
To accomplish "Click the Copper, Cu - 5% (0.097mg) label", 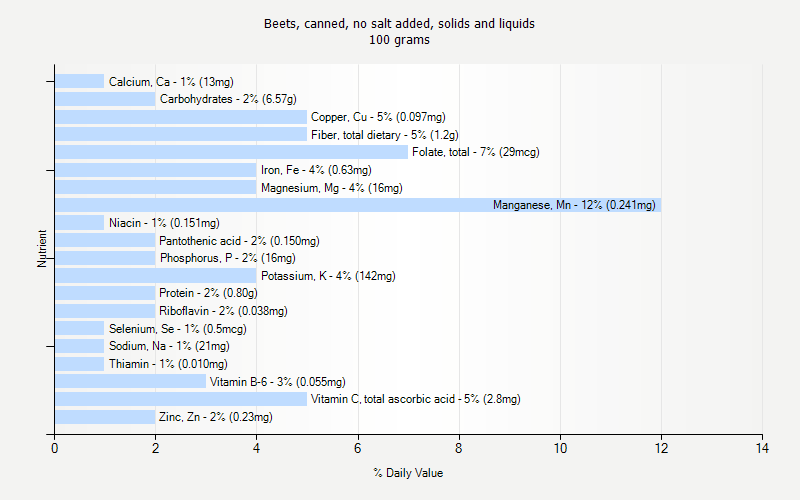I will (x=378, y=117).
